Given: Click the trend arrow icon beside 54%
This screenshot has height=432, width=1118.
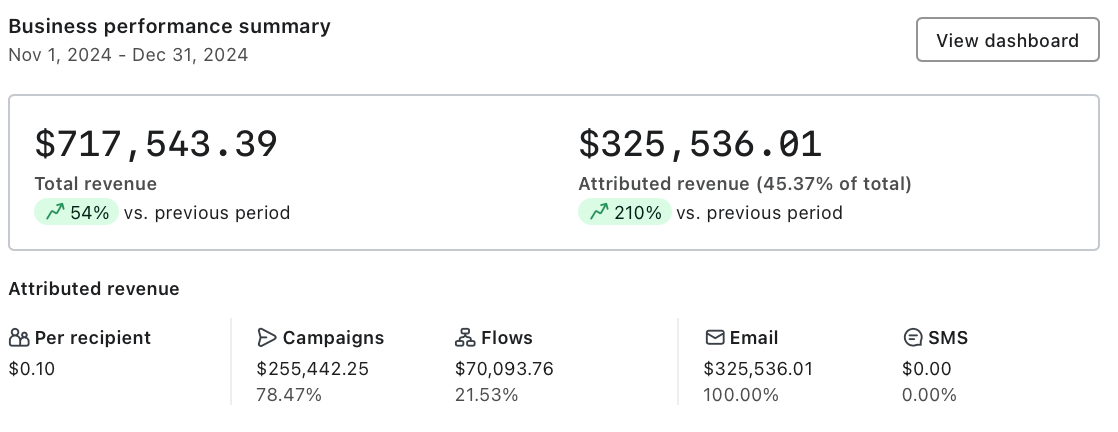Looking at the screenshot, I should (55, 212).
